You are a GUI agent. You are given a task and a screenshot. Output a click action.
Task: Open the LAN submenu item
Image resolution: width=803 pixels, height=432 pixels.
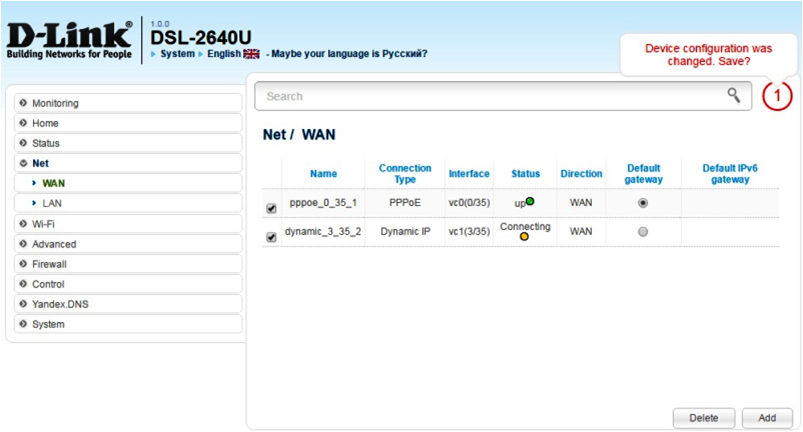(52, 203)
